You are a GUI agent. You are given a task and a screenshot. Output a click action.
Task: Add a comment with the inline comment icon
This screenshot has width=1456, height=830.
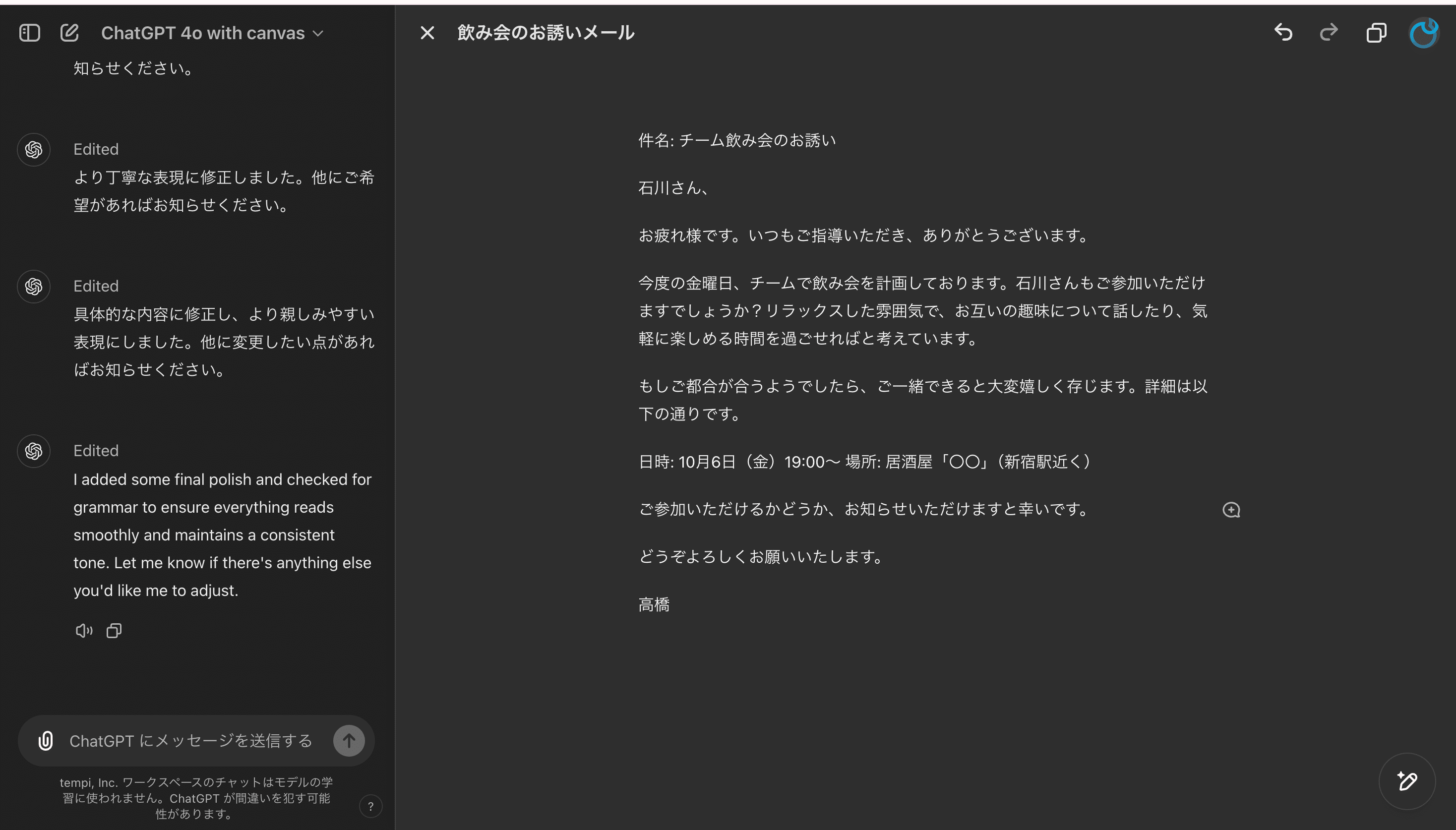tap(1231, 510)
